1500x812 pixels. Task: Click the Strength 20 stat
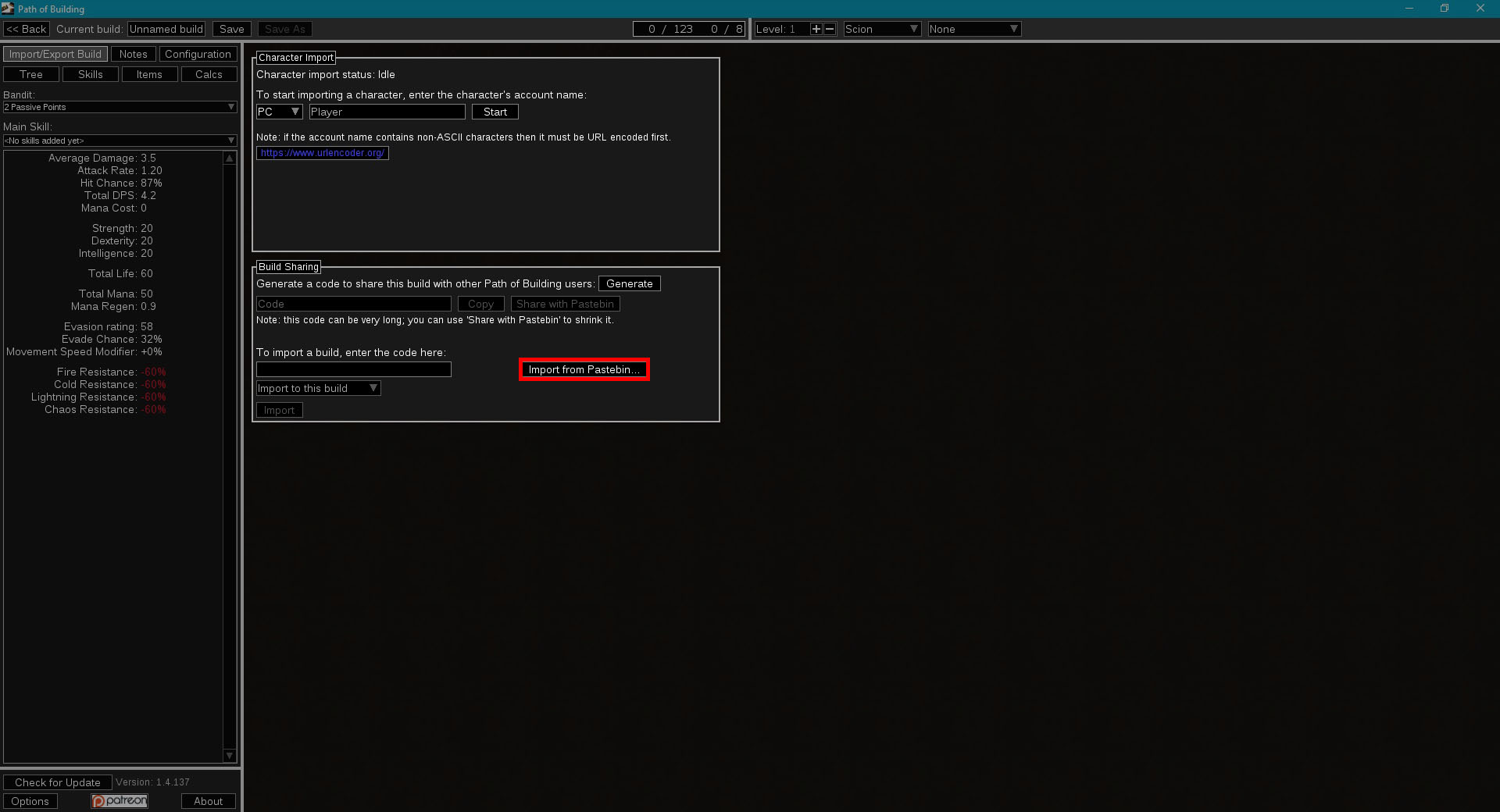tap(123, 228)
